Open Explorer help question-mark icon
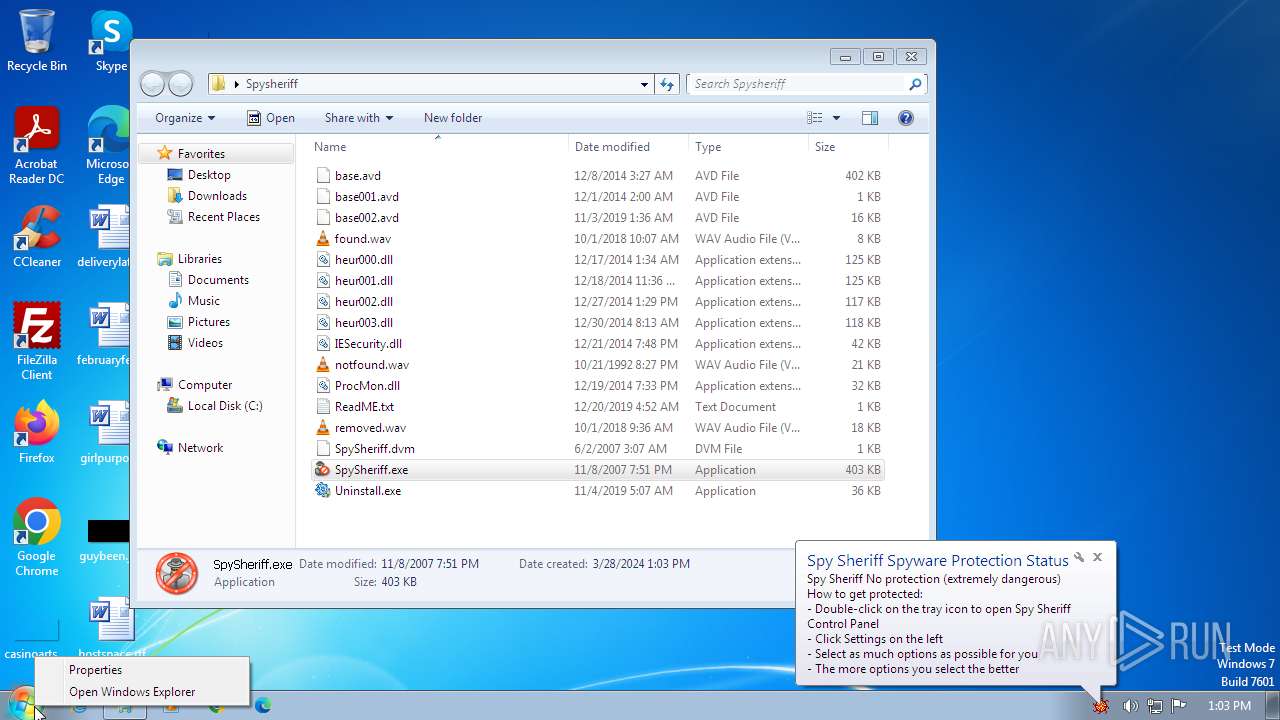This screenshot has height=720, width=1280. click(x=906, y=118)
